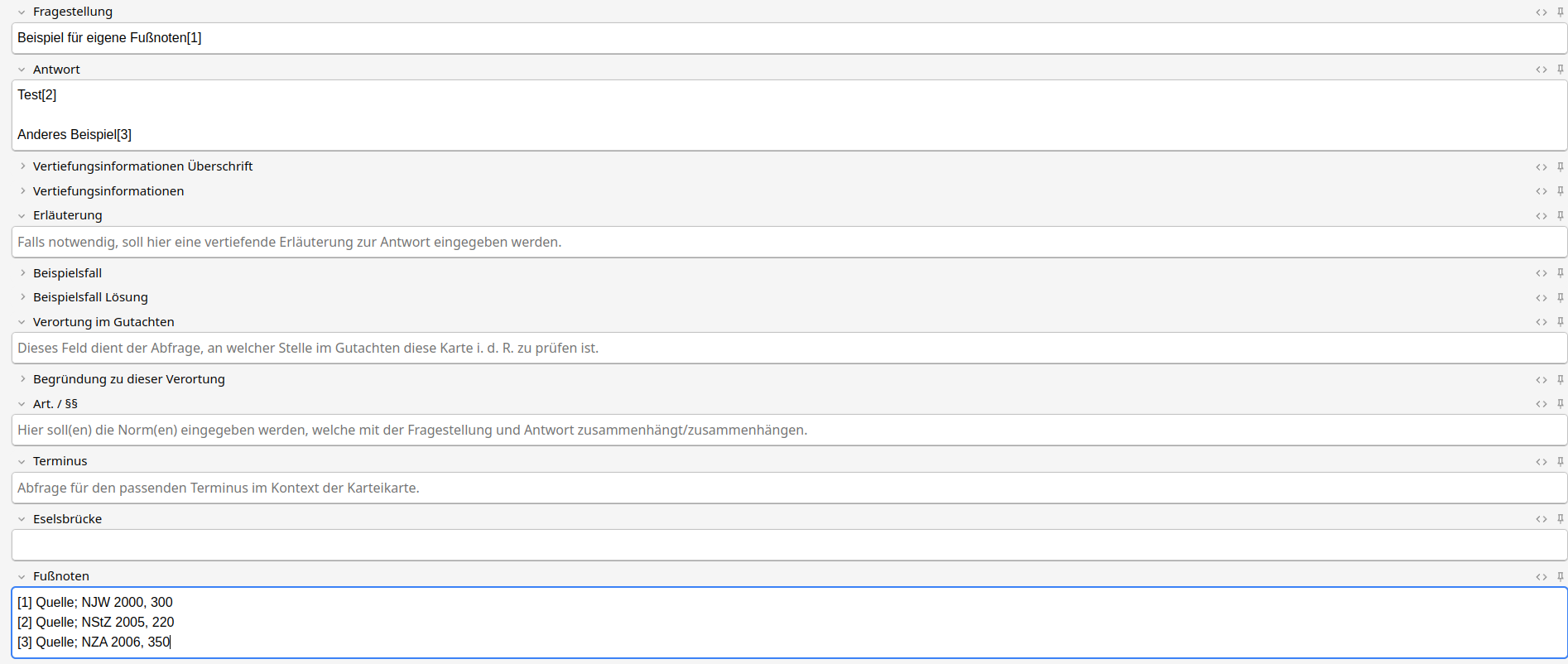Expand the Vertiefungsinformationen field
Image resolution: width=1568 pixels, height=664 pixels.
pos(22,191)
